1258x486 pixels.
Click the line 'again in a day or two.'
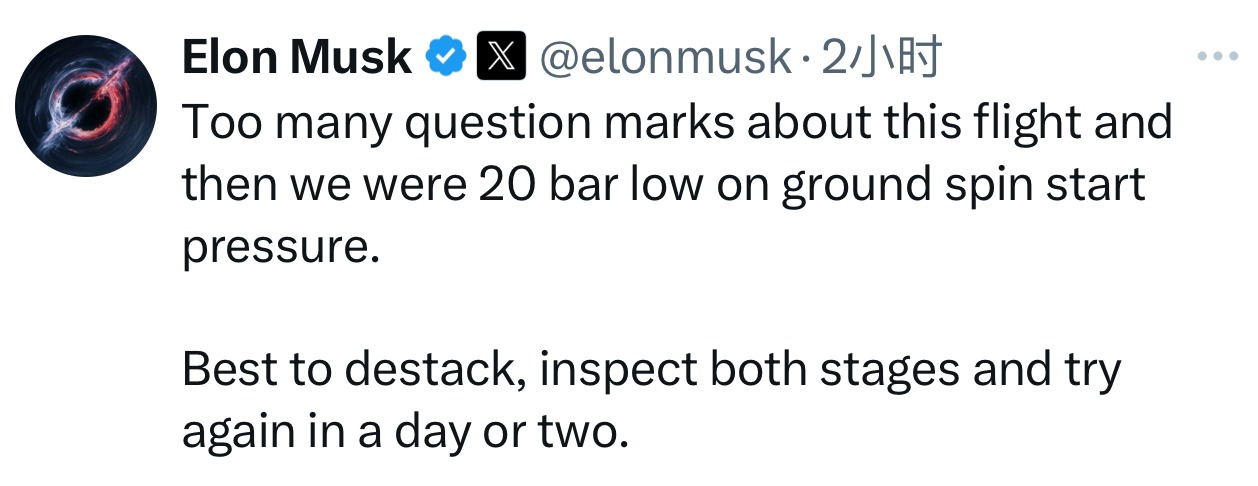pos(406,433)
